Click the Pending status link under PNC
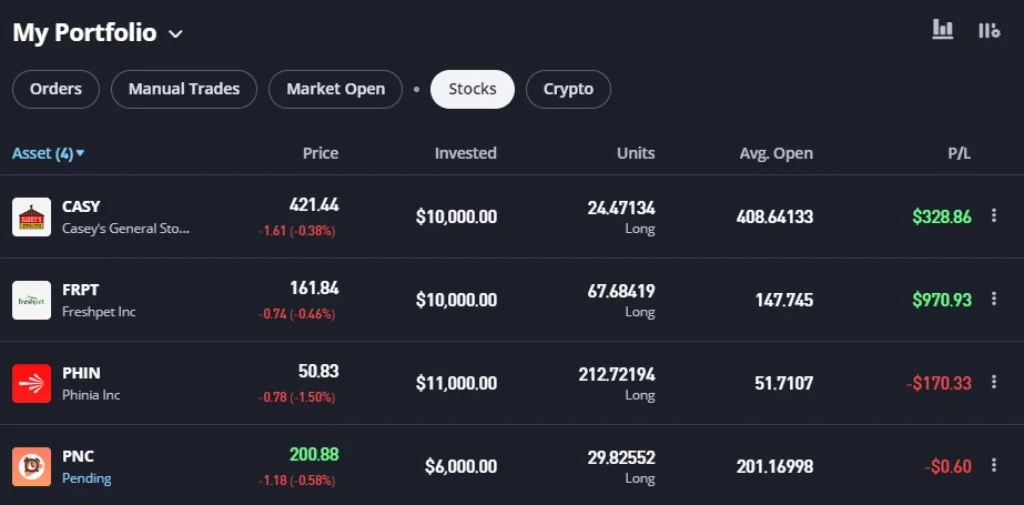The image size is (1024, 505). [86, 478]
